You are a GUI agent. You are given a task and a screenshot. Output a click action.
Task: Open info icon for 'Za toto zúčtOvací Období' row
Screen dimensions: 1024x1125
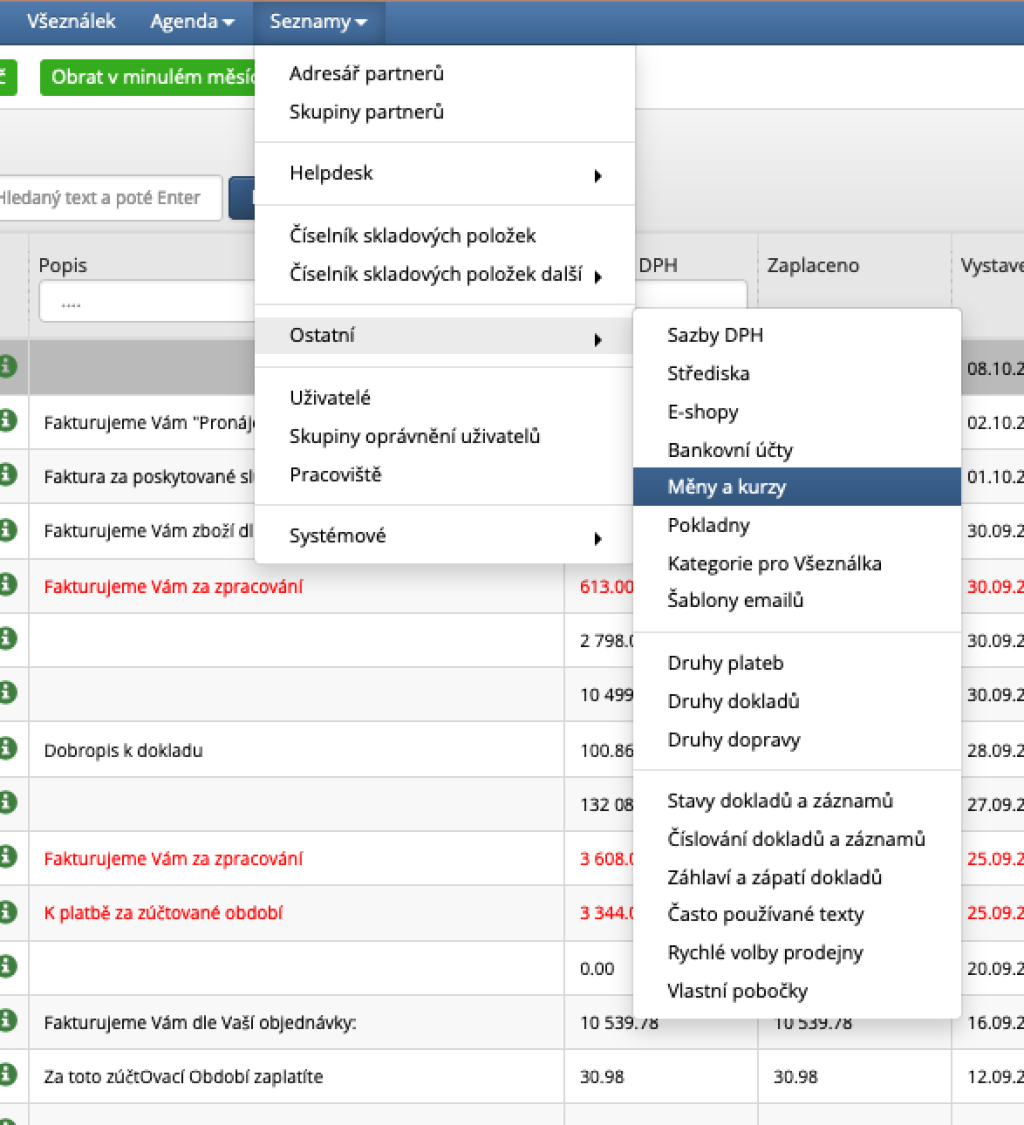[8, 1076]
